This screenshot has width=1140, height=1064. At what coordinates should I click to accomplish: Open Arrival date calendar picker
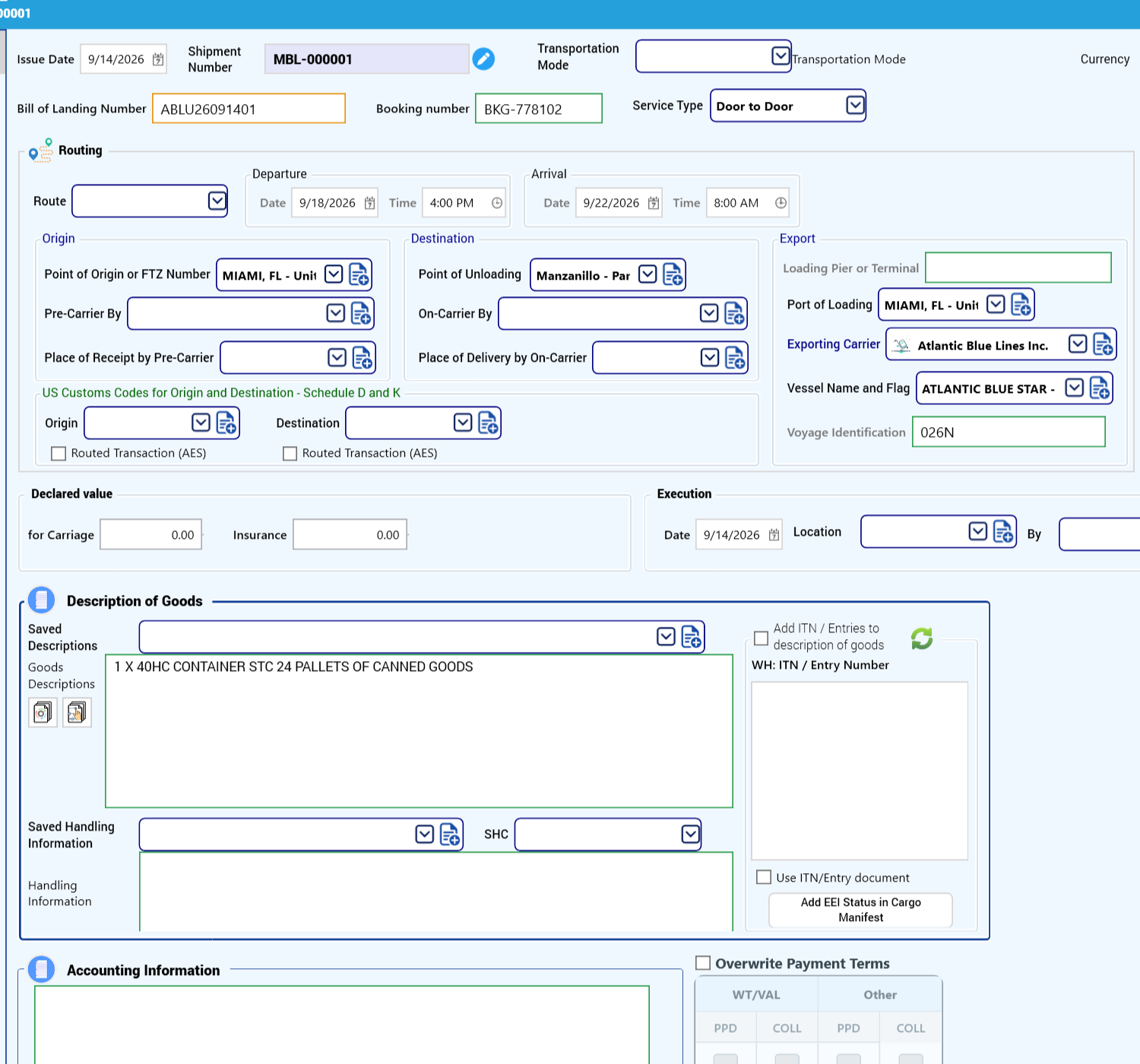pyautogui.click(x=654, y=203)
